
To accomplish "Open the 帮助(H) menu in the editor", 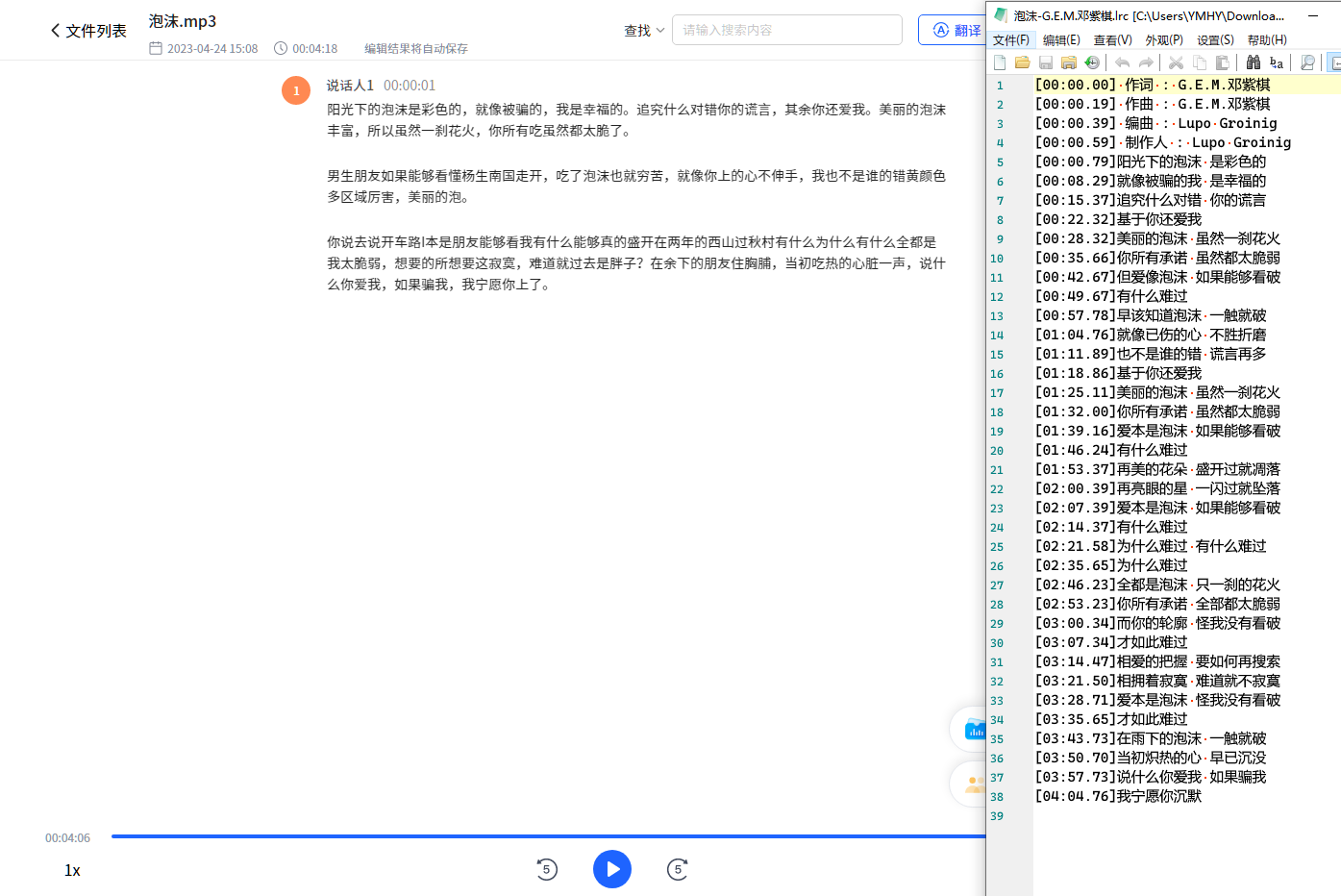I will pos(1267,40).
